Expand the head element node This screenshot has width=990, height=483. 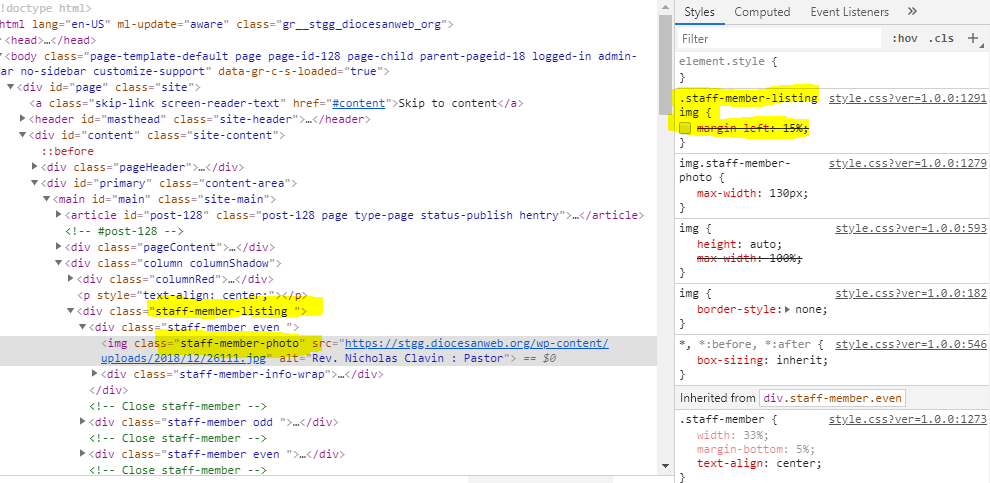coord(5,40)
